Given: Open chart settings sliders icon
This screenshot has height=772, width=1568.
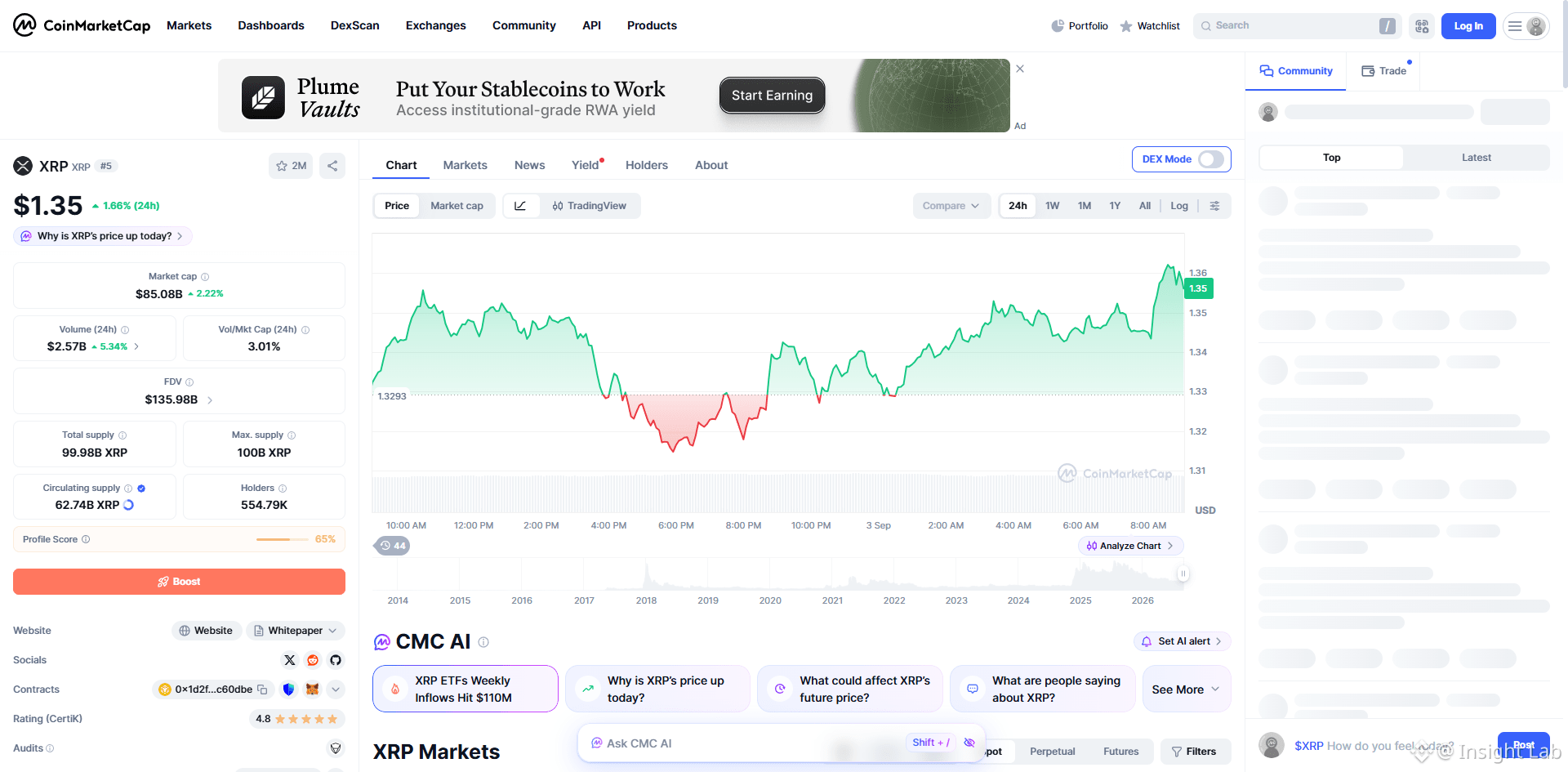Looking at the screenshot, I should (x=1215, y=206).
